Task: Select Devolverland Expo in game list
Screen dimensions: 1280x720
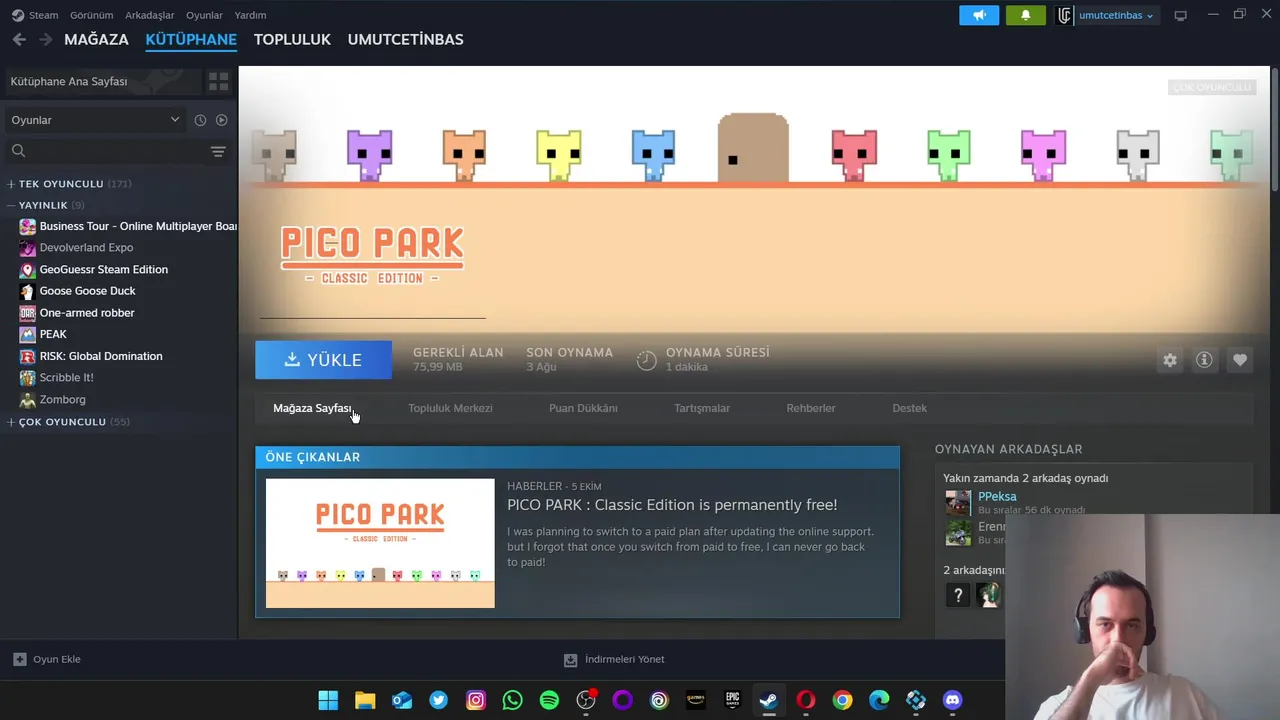Action: 86,248
